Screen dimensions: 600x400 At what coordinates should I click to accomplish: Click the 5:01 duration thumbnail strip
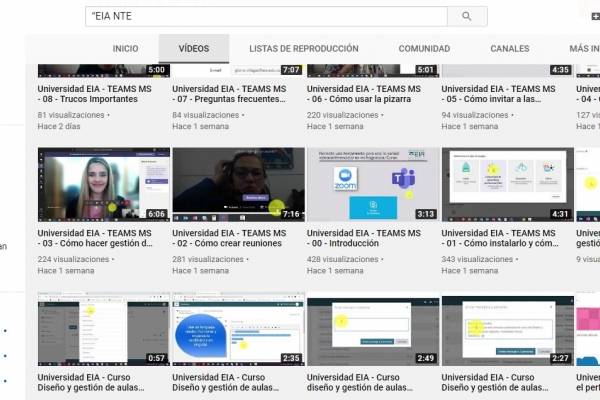[373, 70]
